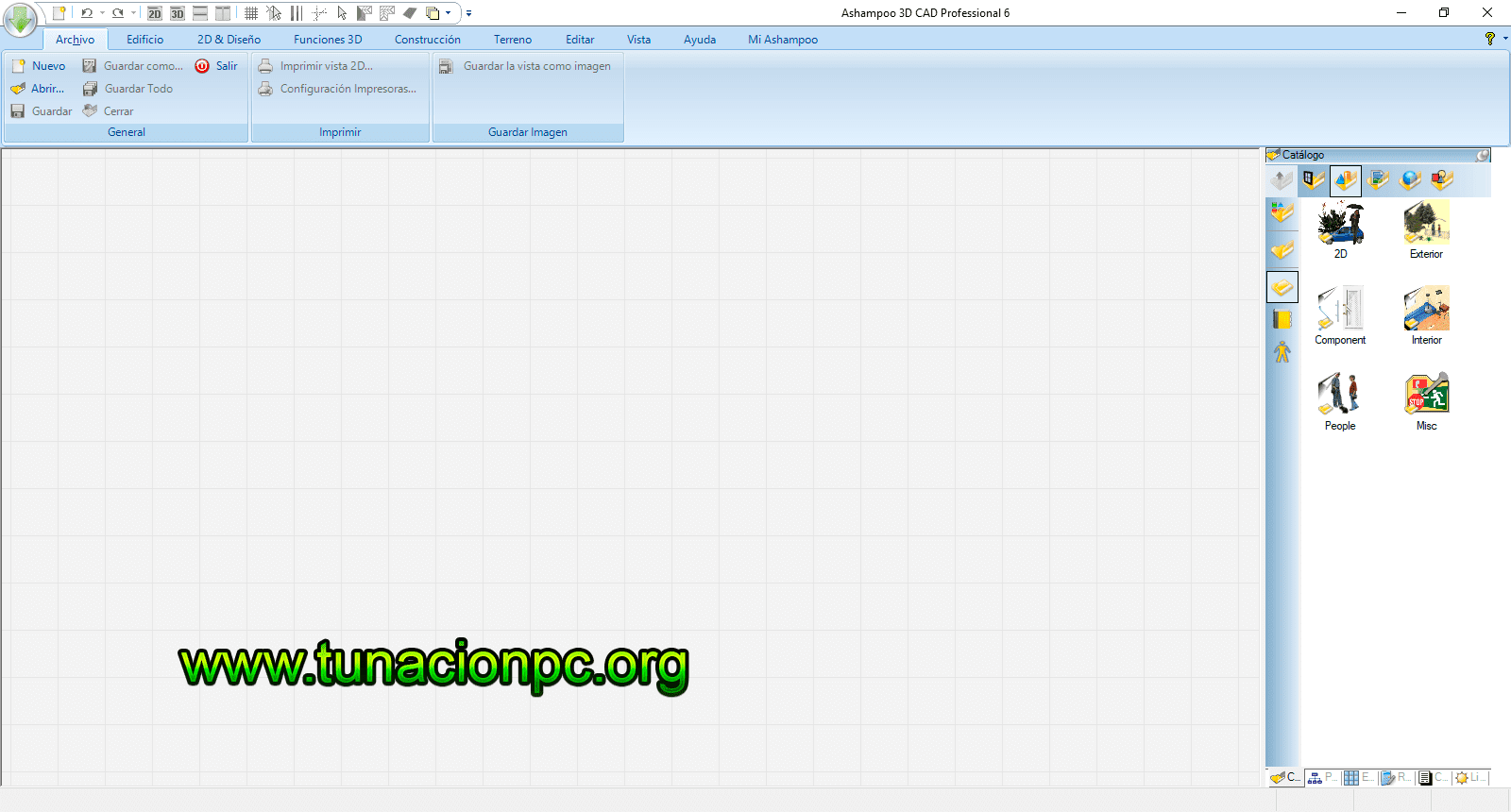Click the plain folder icon under the sidebar separator
This screenshot has height=812, width=1511.
[x=1282, y=250]
